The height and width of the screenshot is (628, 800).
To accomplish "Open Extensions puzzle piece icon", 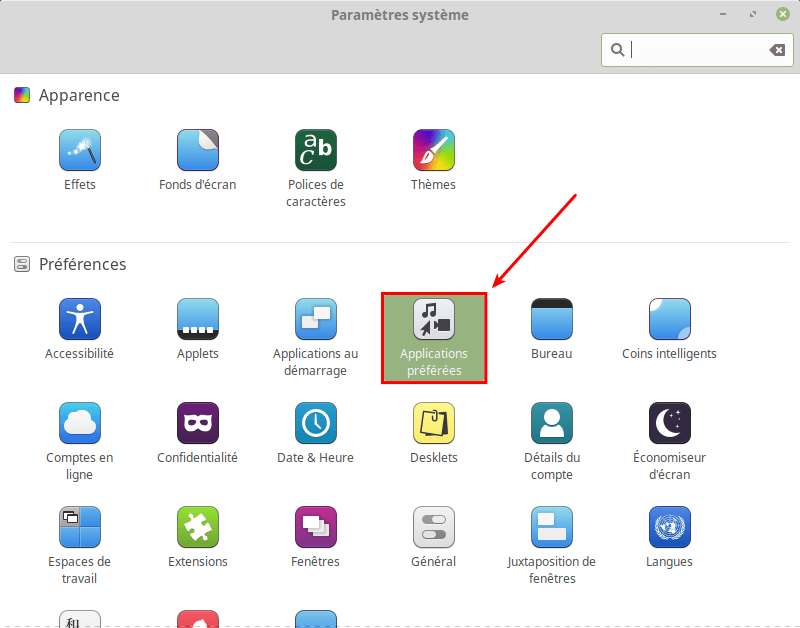I will [198, 527].
